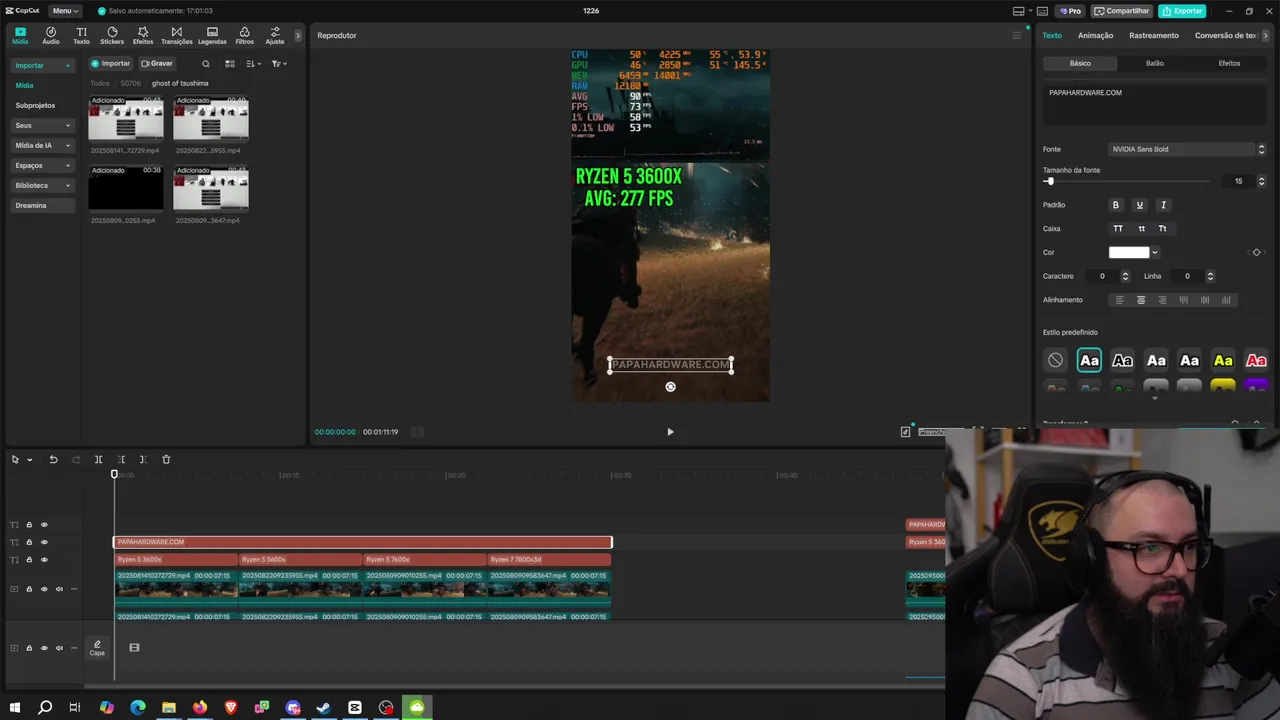Align text to the left

[1119, 300]
